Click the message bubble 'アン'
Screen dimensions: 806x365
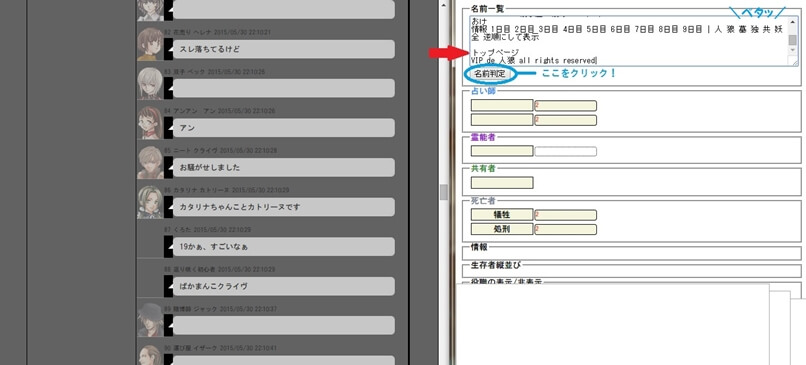click(x=284, y=127)
